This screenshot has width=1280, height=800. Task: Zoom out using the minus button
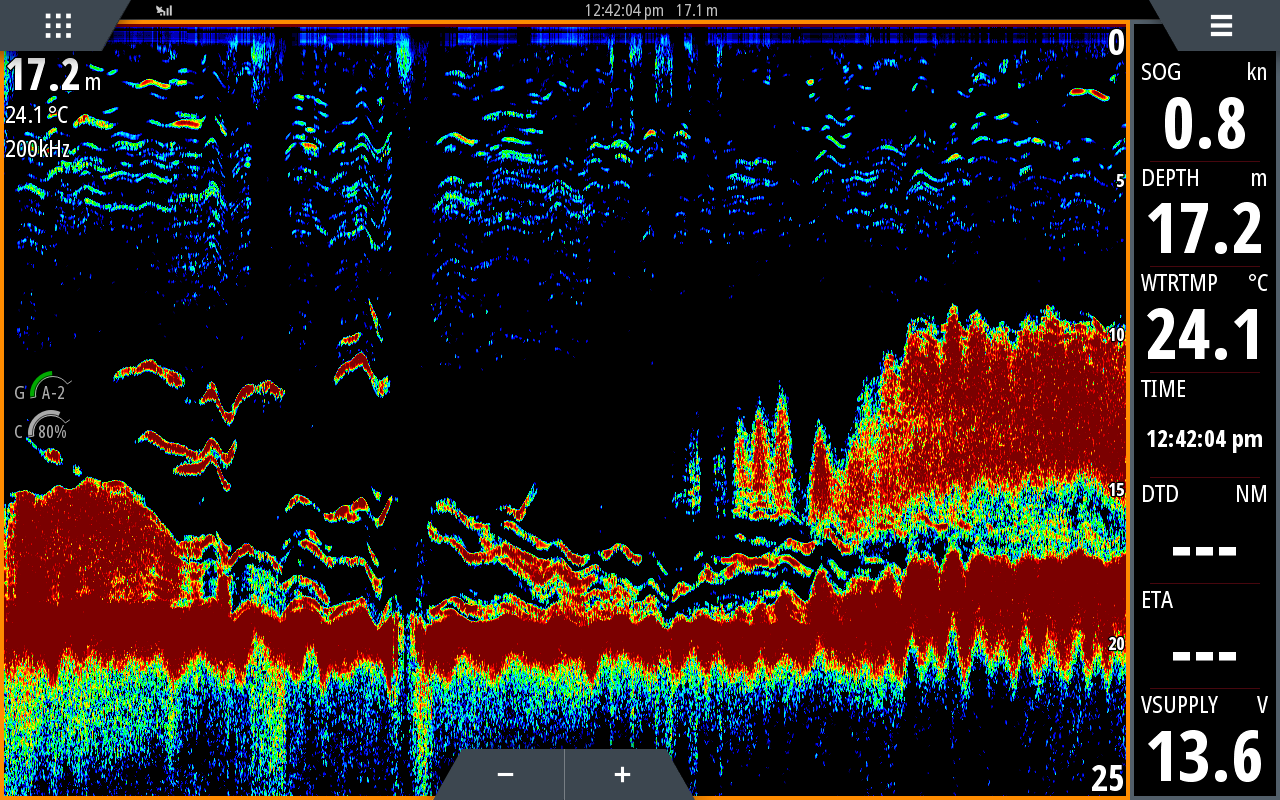point(505,775)
